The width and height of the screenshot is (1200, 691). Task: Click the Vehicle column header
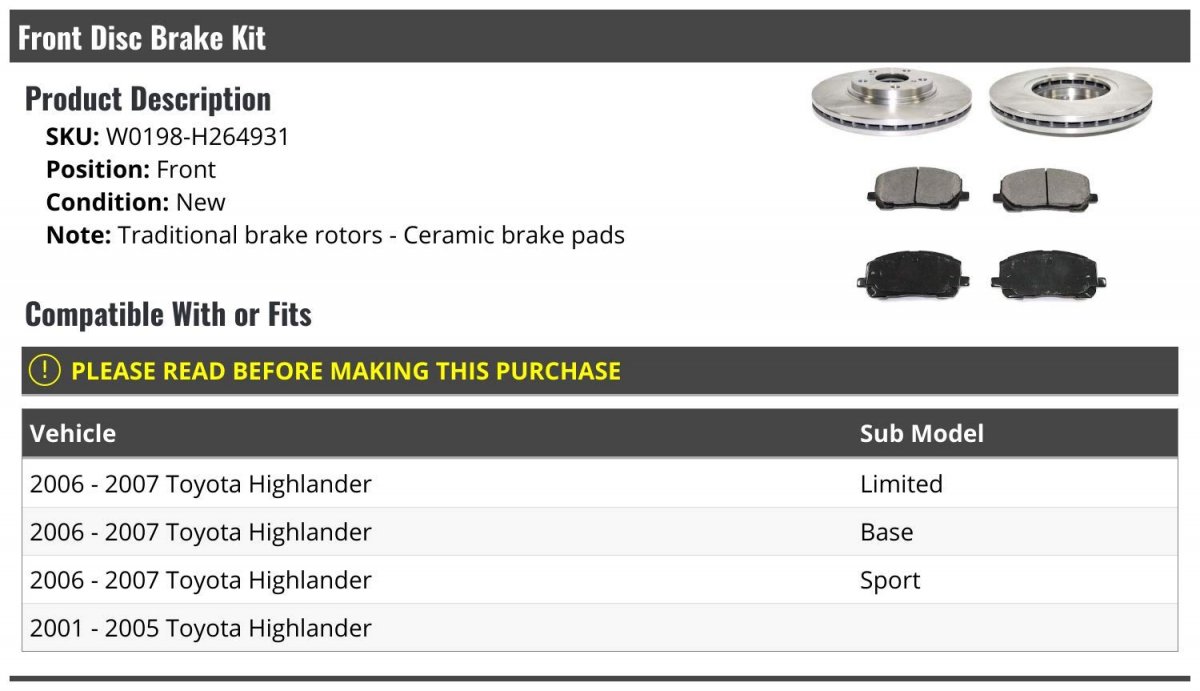(x=73, y=433)
